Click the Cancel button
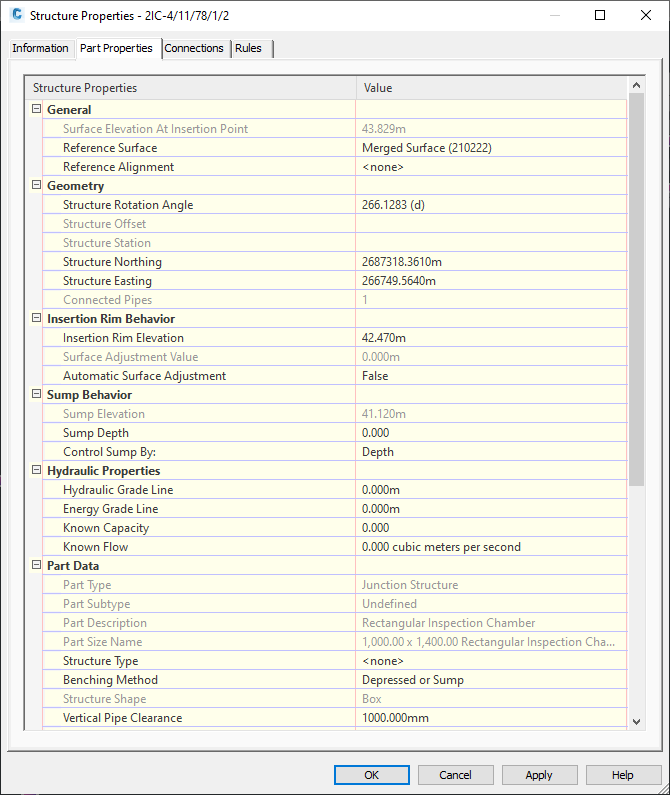Screen dimensions: 670x795 coord(455,775)
